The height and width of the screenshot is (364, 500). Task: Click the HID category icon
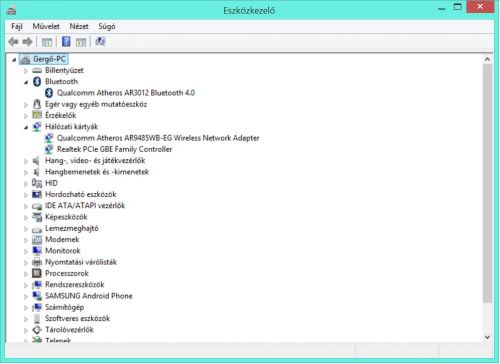(37, 183)
